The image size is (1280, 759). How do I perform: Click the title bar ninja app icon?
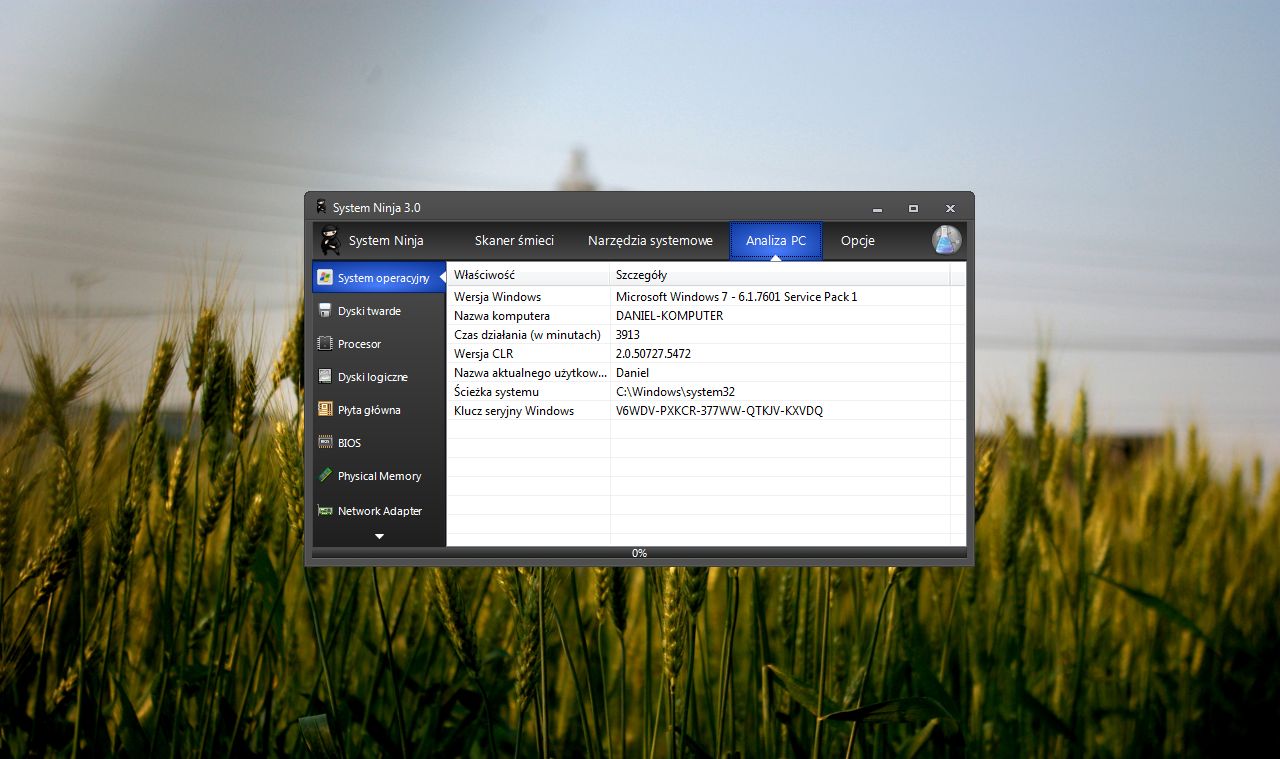(321, 207)
